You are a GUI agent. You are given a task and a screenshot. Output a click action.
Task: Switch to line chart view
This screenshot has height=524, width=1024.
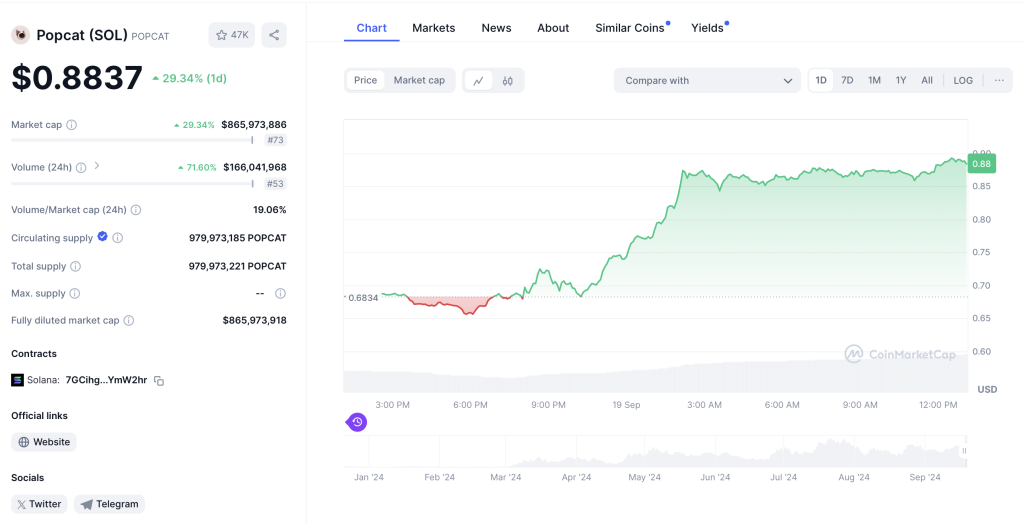tap(479, 80)
